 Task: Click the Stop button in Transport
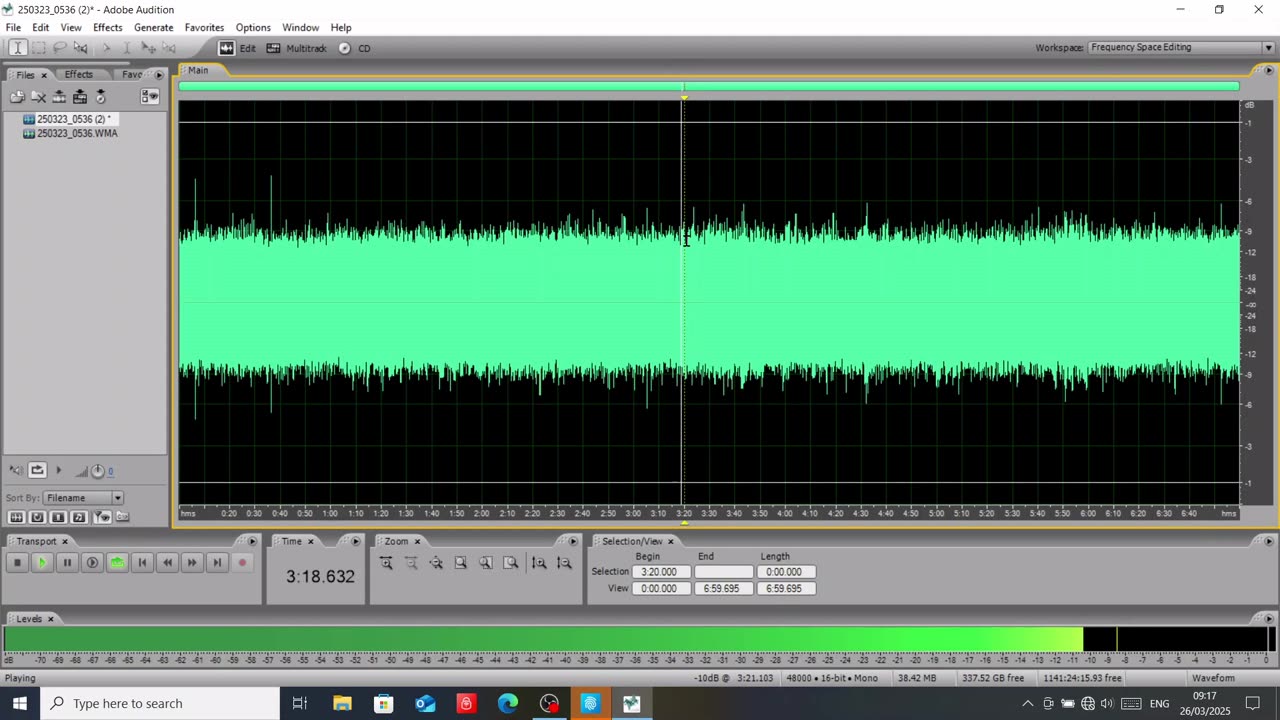click(x=17, y=563)
